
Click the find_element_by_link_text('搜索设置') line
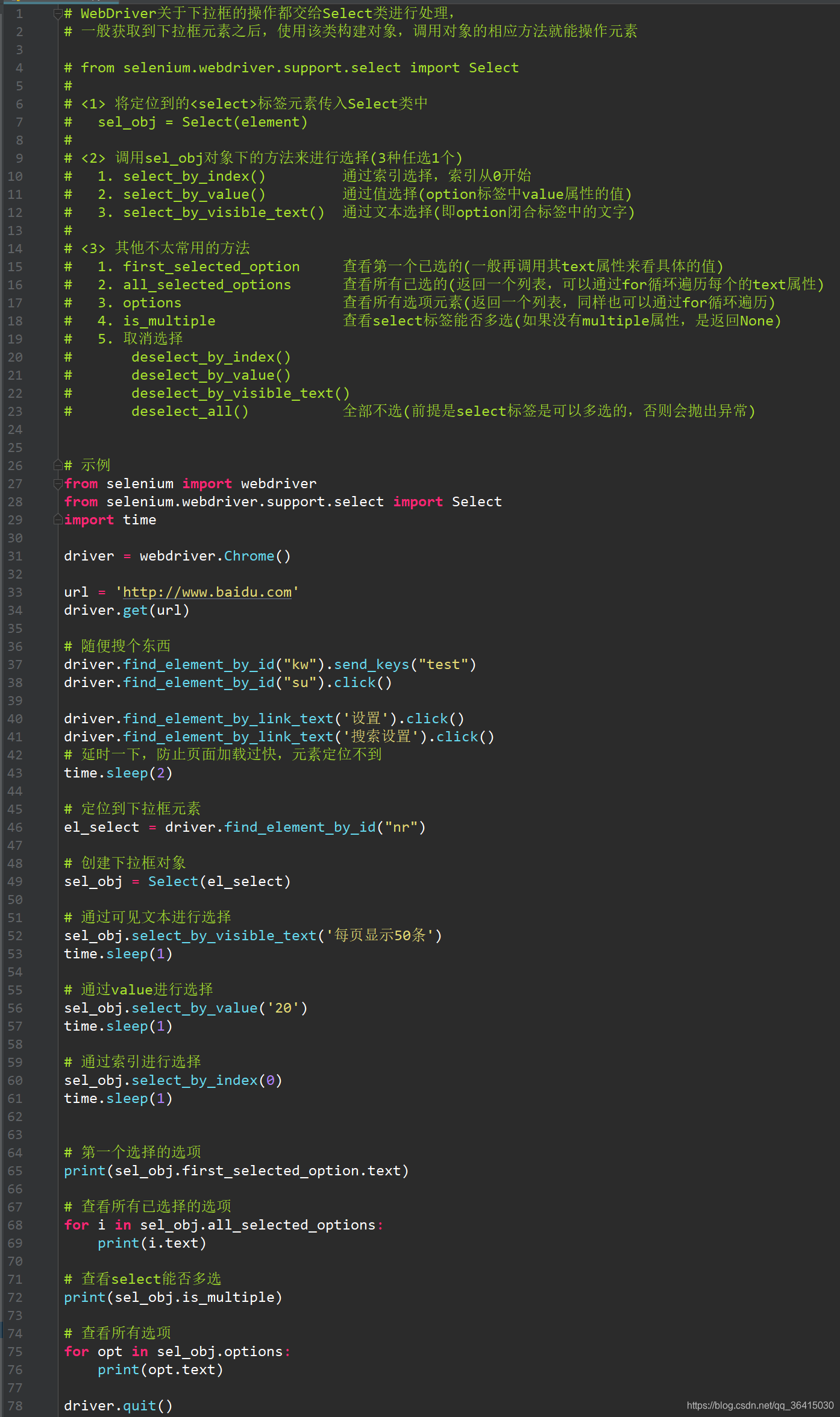(280, 737)
